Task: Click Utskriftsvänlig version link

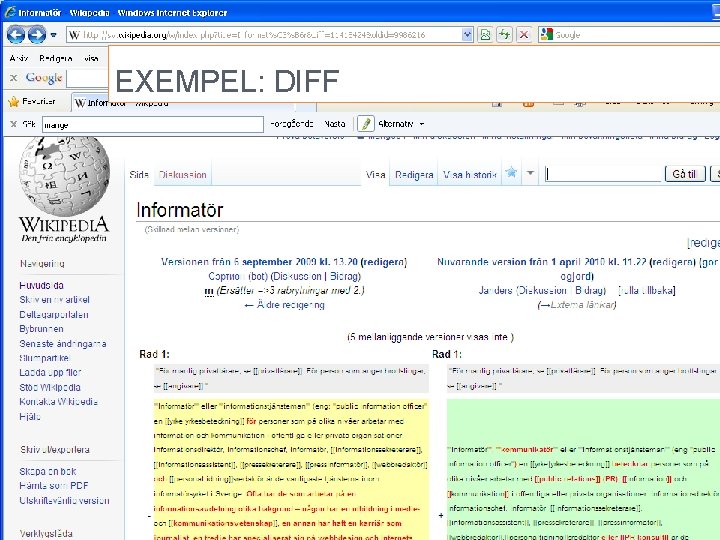Action: [x=64, y=500]
